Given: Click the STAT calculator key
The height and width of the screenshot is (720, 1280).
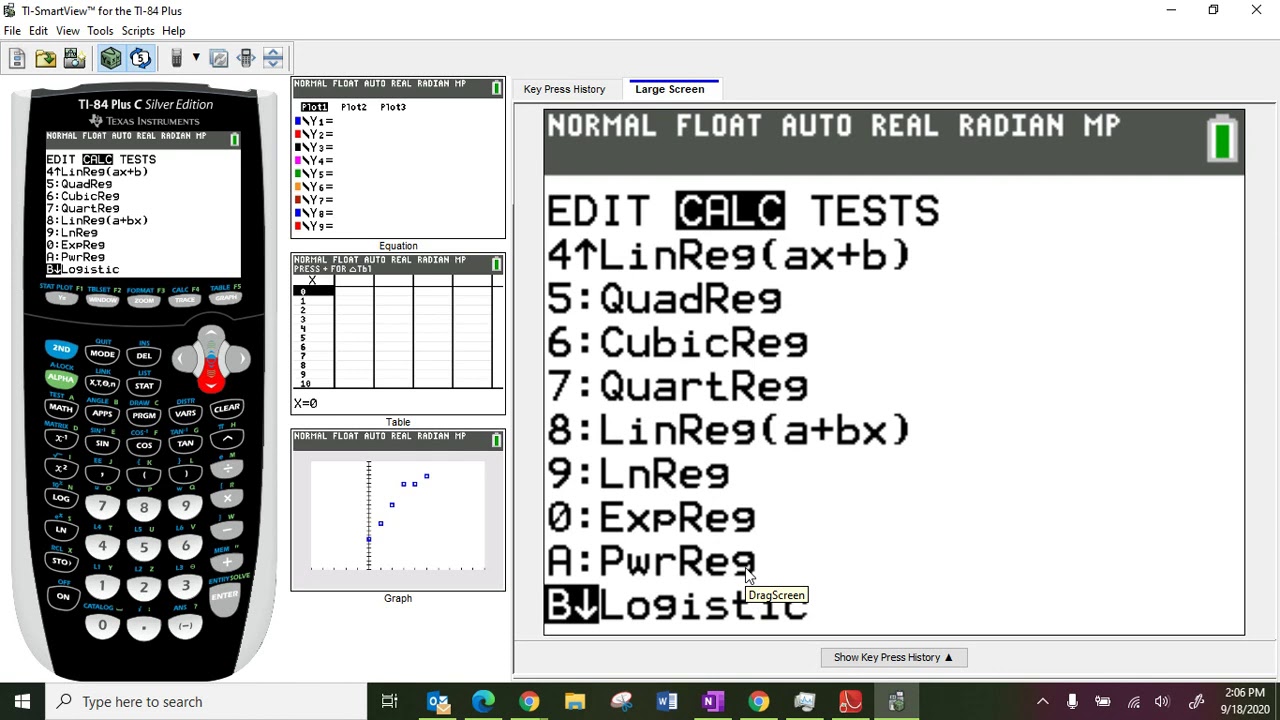Looking at the screenshot, I should click(x=144, y=386).
